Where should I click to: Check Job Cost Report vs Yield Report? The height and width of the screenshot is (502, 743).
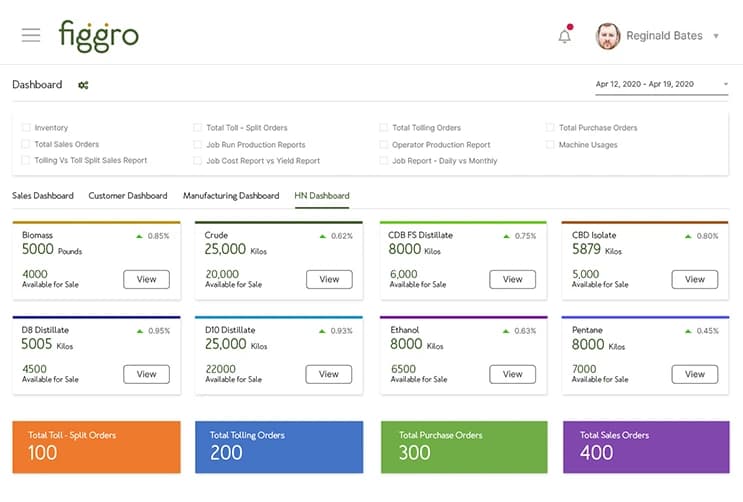coord(198,161)
